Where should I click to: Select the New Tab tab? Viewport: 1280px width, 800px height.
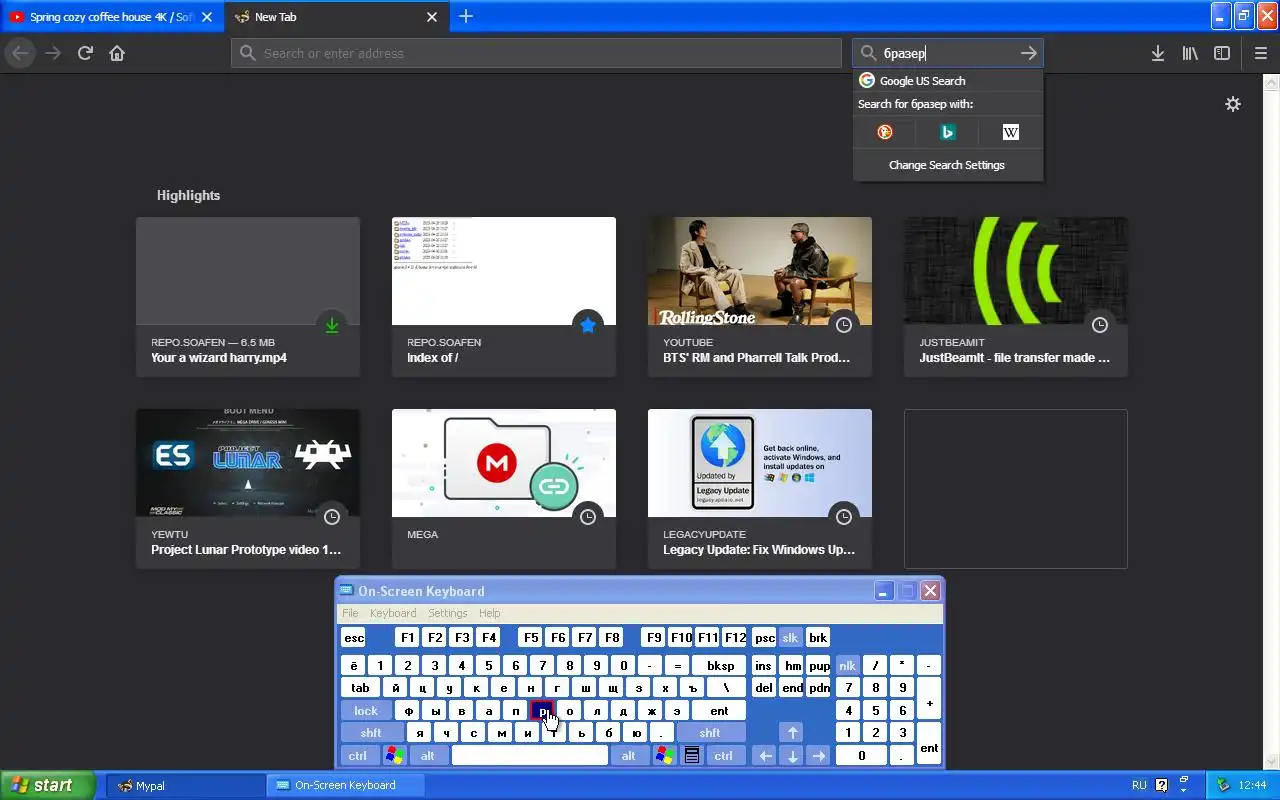coord(336,17)
